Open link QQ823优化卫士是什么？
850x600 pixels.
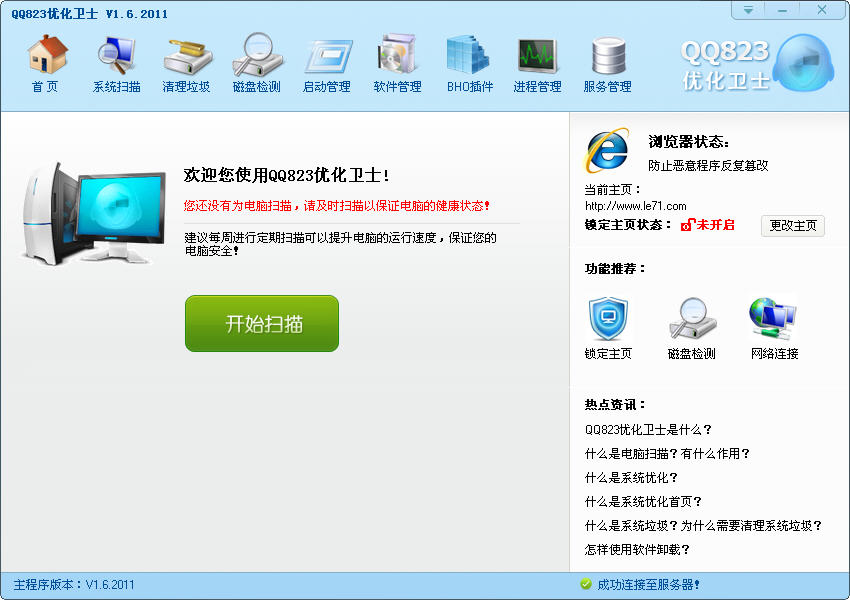click(x=648, y=429)
